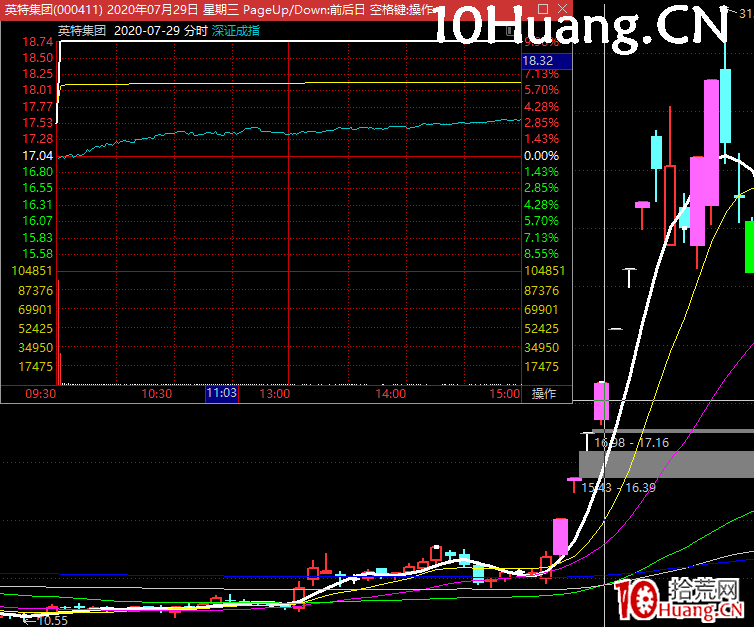Click the 18.74 top price label
This screenshot has width=754, height=627.
tap(38, 42)
